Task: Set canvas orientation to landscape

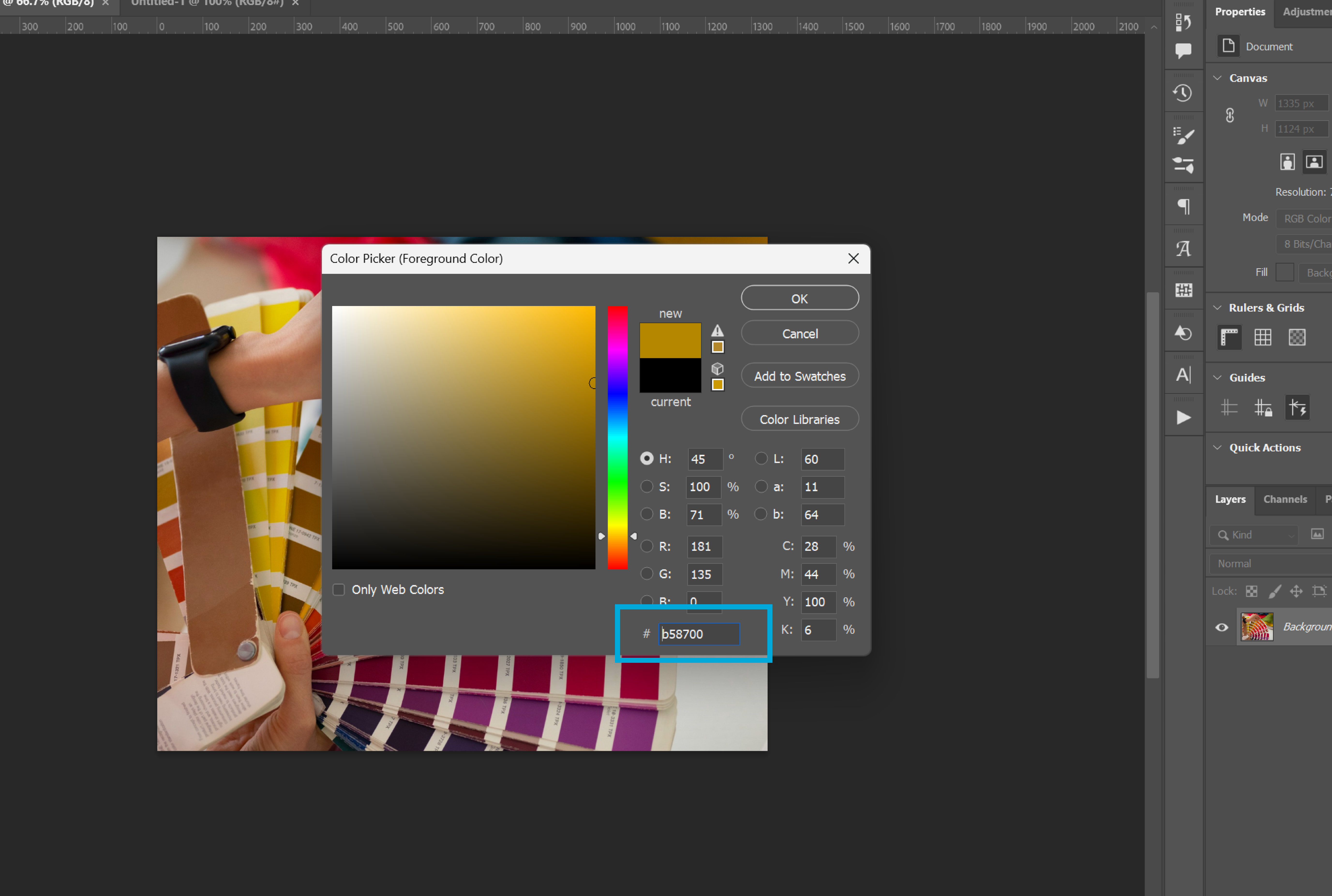Action: click(x=1314, y=162)
